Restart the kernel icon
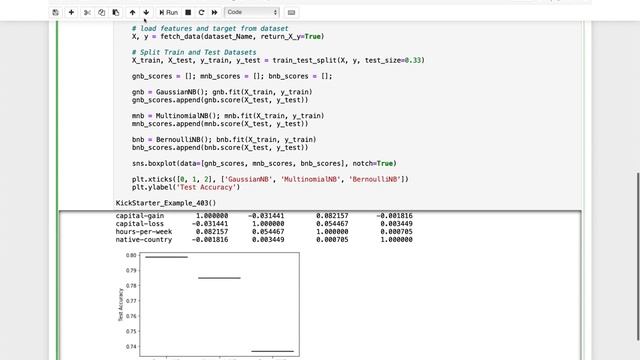 click(x=201, y=13)
